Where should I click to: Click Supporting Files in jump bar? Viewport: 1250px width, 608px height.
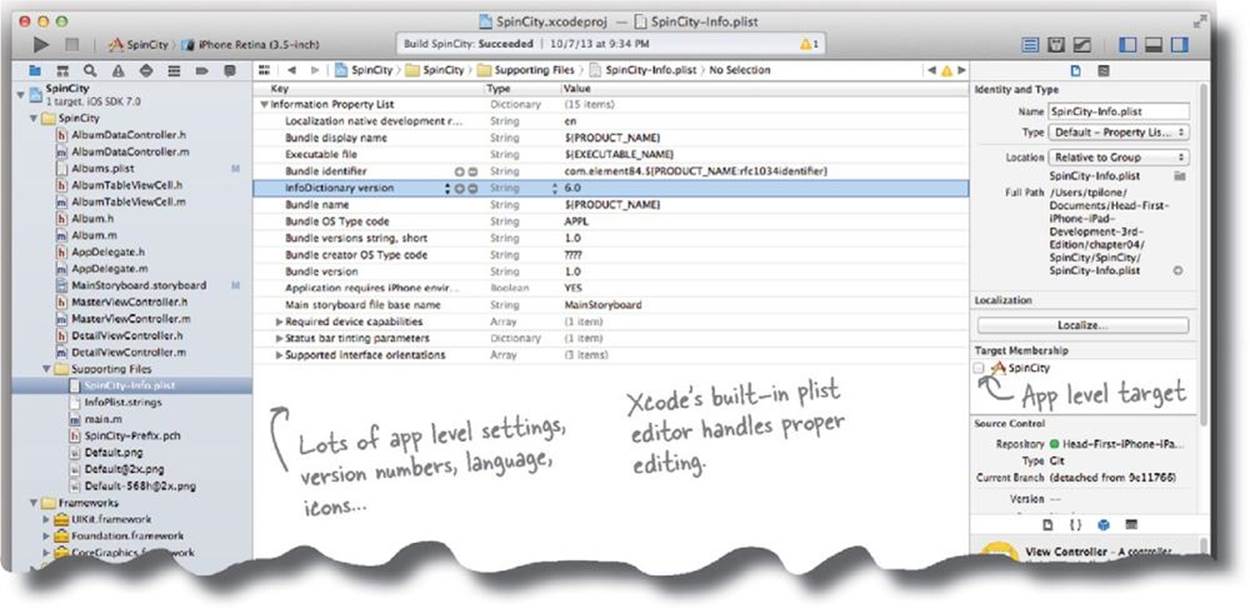527,70
